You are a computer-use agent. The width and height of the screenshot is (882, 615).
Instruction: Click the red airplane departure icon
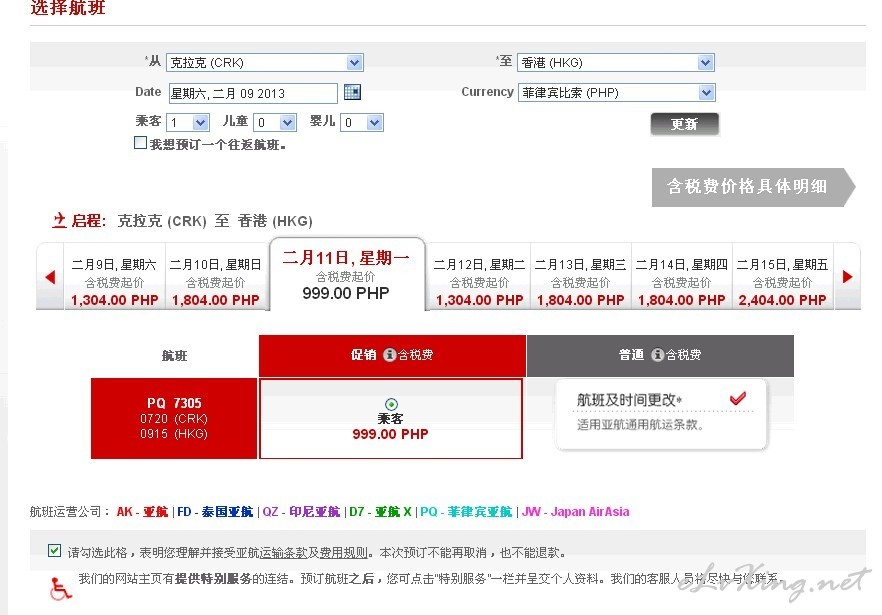point(59,220)
